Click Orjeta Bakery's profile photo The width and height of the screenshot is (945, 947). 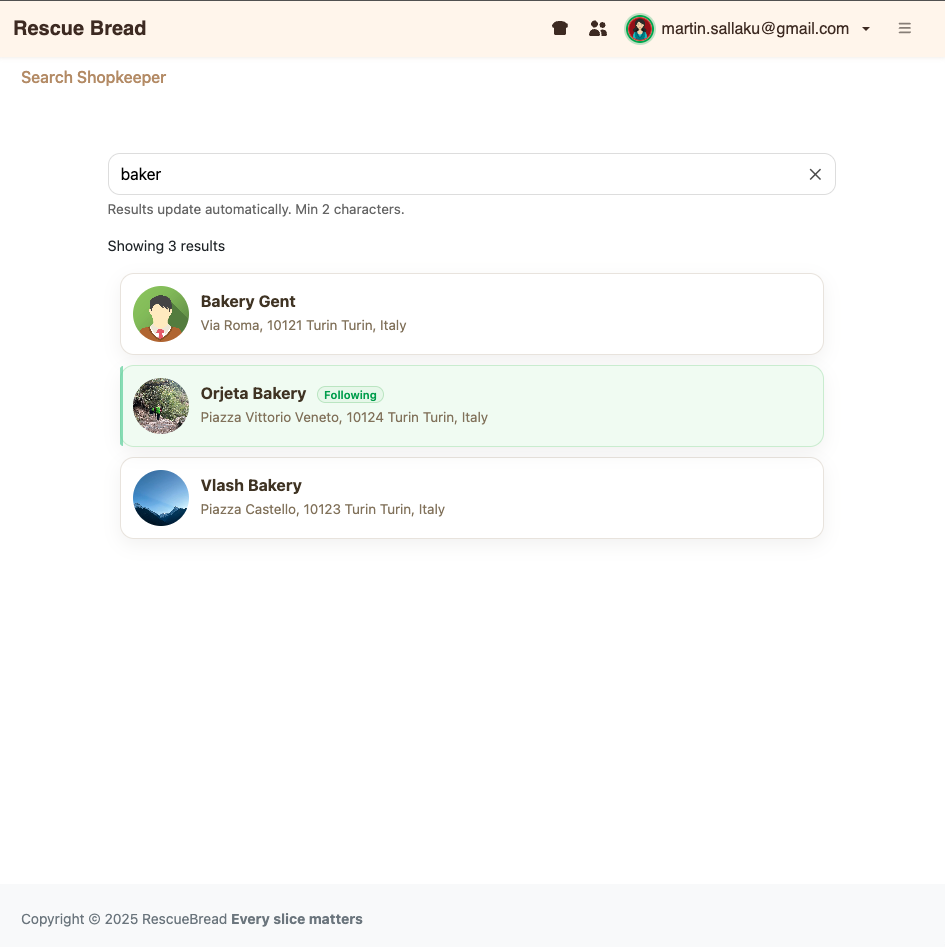pyautogui.click(x=161, y=406)
